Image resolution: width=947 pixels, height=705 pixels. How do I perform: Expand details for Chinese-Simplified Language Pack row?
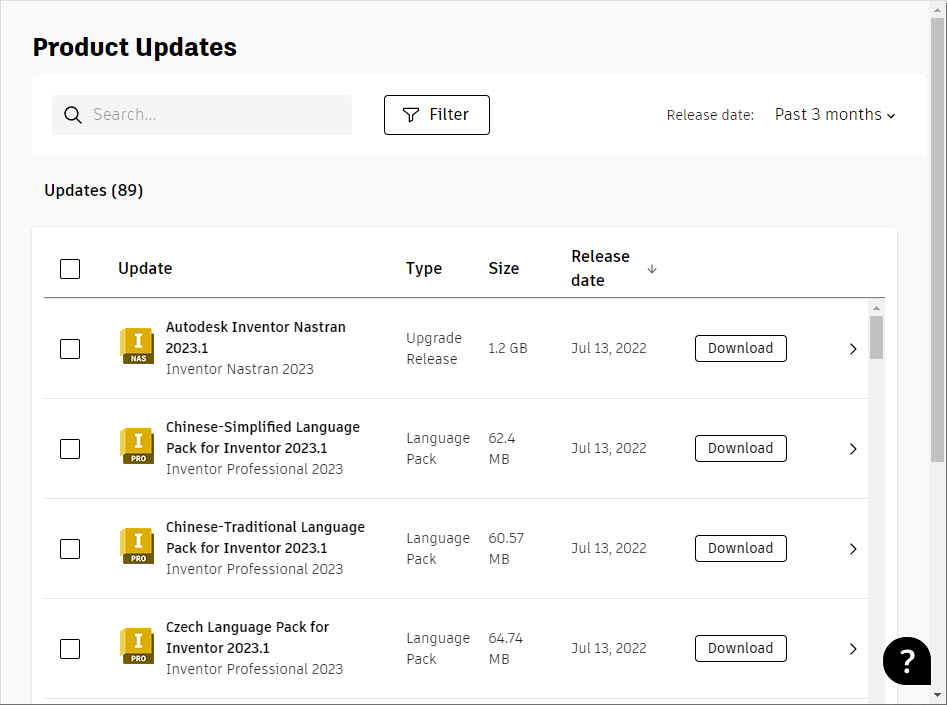pos(853,449)
